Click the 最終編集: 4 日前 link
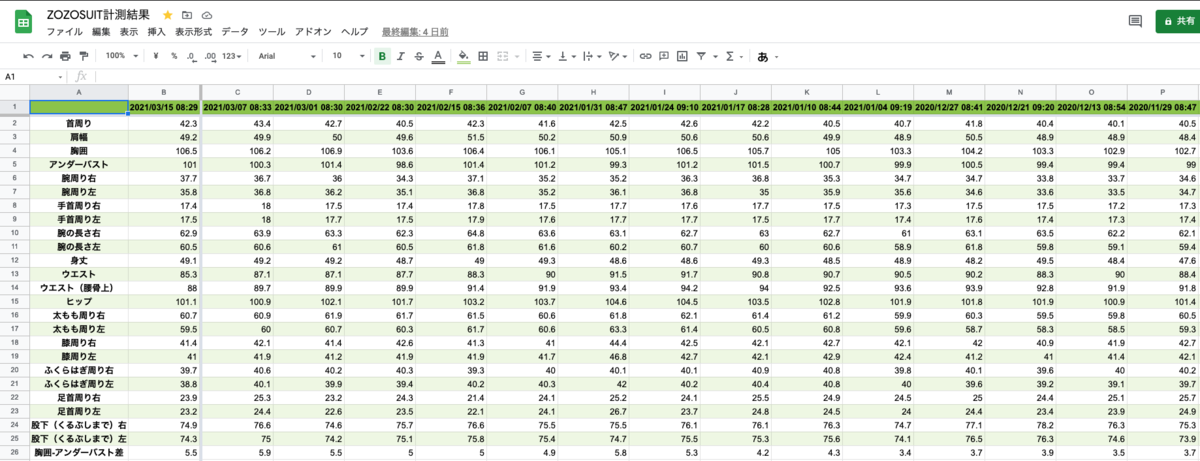The height and width of the screenshot is (461, 1200). pyautogui.click(x=417, y=32)
